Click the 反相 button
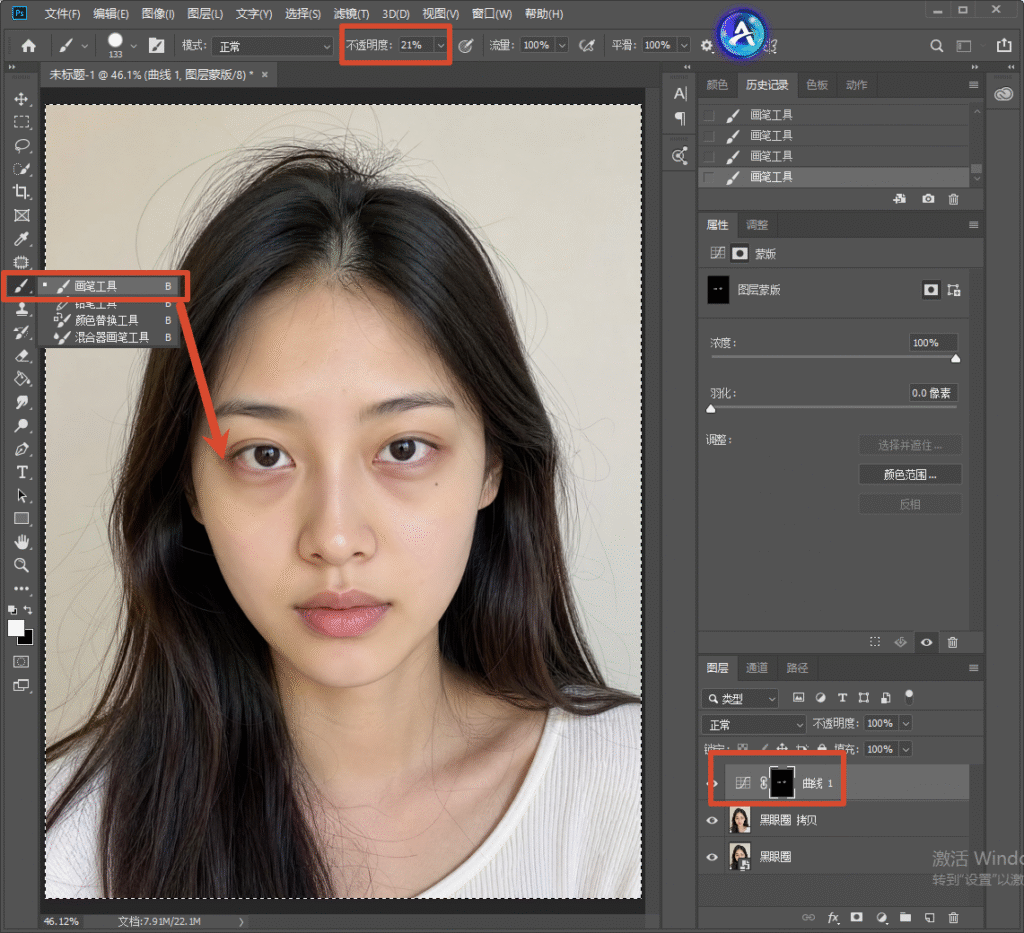The height and width of the screenshot is (933, 1024). [910, 504]
